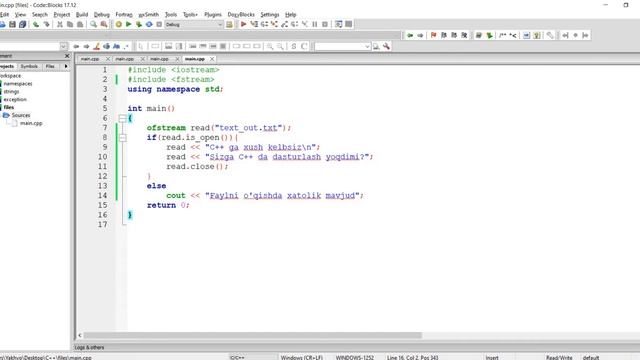Screen dimensions: 640x360
Task: Select the files project in tree
Action: (9, 107)
